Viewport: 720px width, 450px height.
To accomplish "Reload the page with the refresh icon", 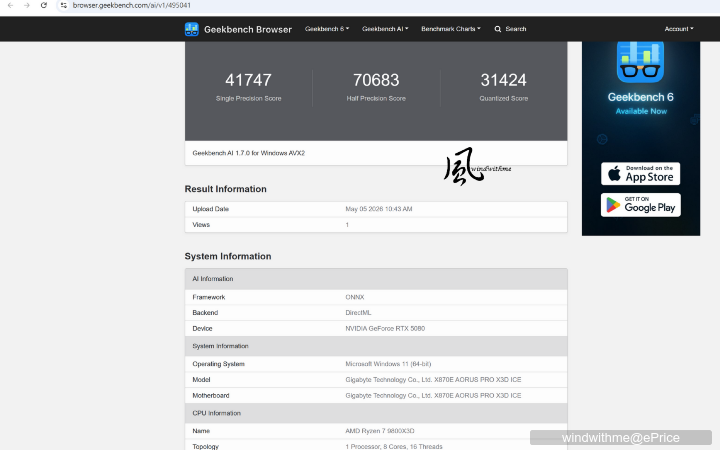I will tap(44, 6).
